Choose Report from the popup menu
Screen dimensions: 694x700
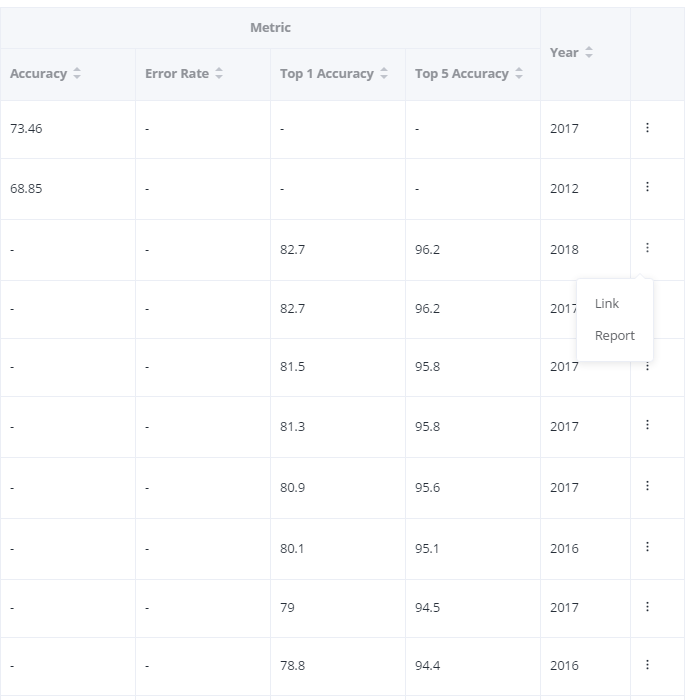tap(614, 336)
